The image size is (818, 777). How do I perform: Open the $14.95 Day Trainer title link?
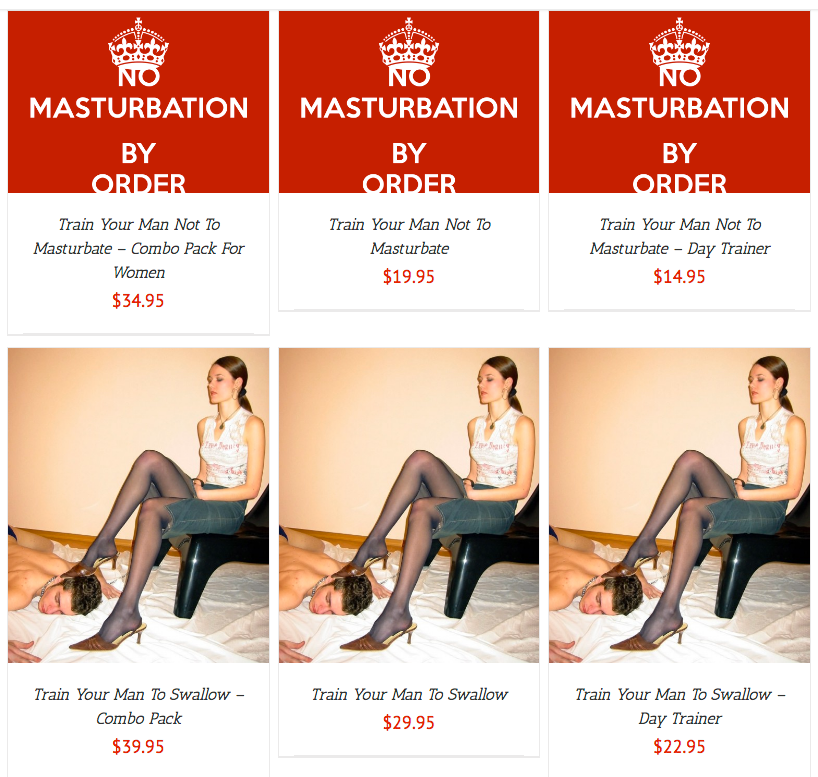coord(680,236)
